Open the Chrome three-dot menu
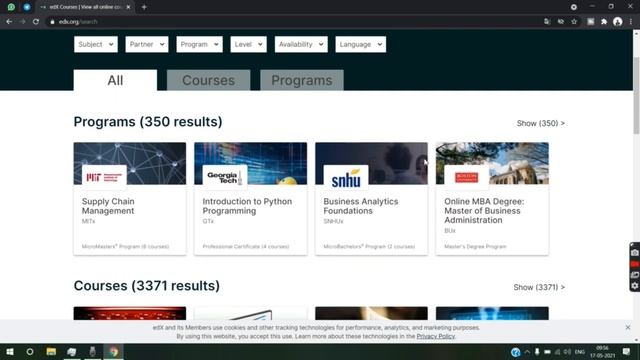The height and width of the screenshot is (360, 640). click(x=631, y=22)
